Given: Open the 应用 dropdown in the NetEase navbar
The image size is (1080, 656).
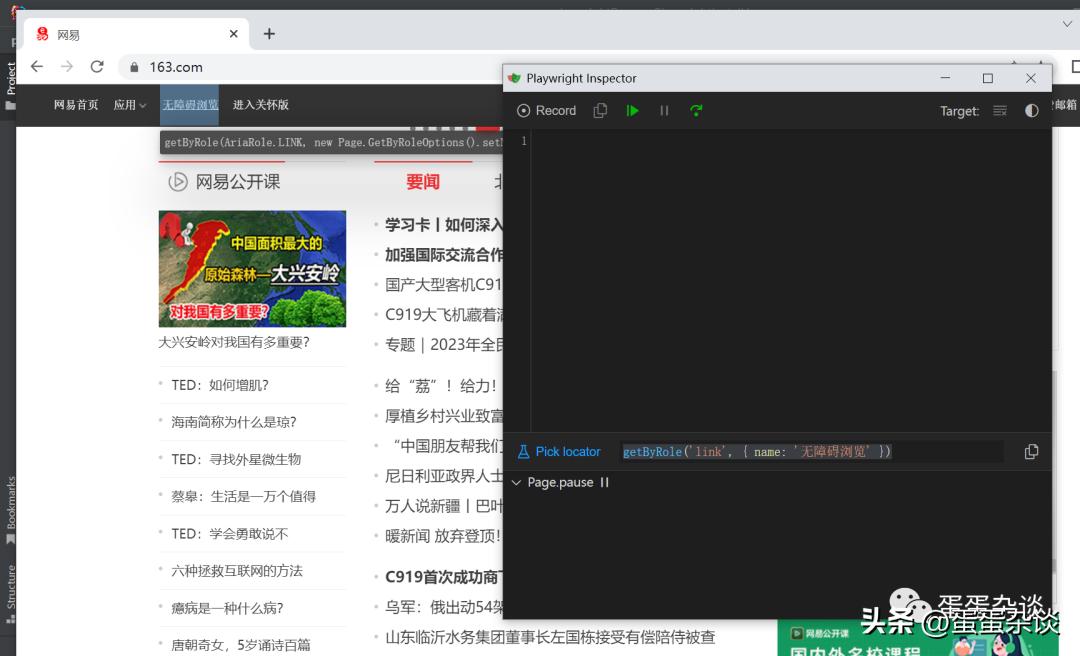Looking at the screenshot, I should (x=128, y=105).
